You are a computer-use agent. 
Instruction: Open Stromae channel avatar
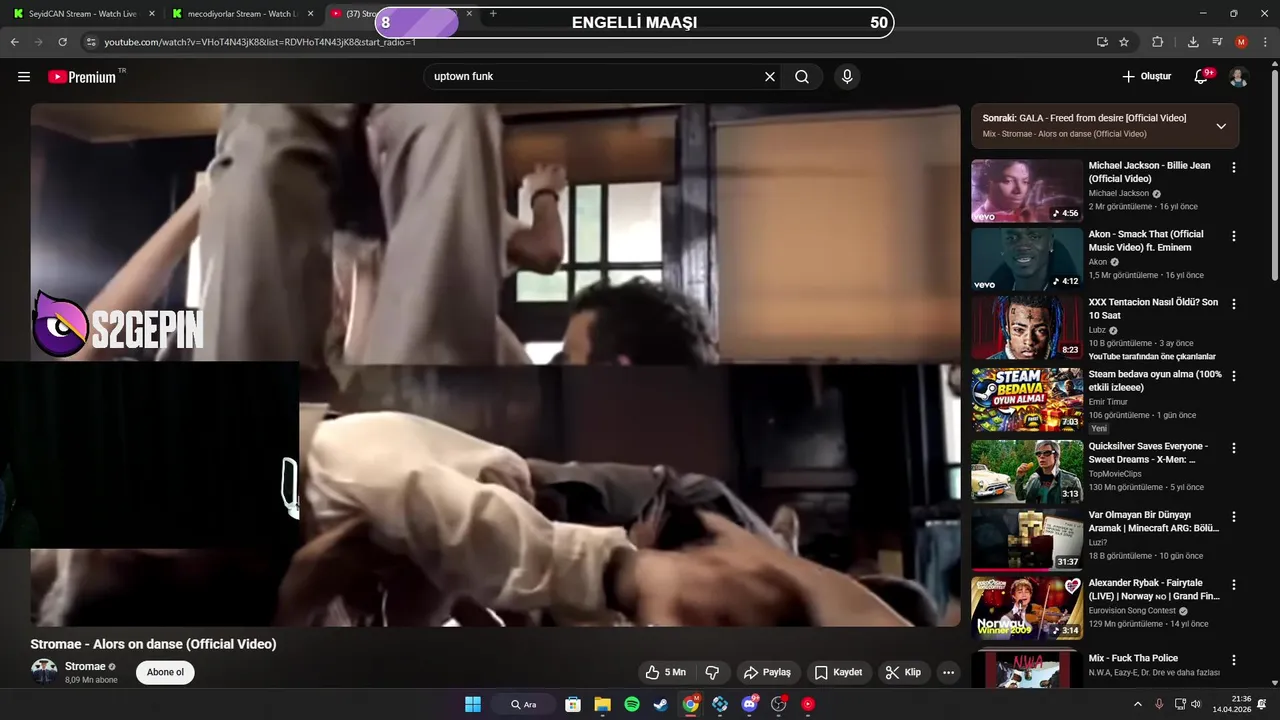(x=44, y=672)
